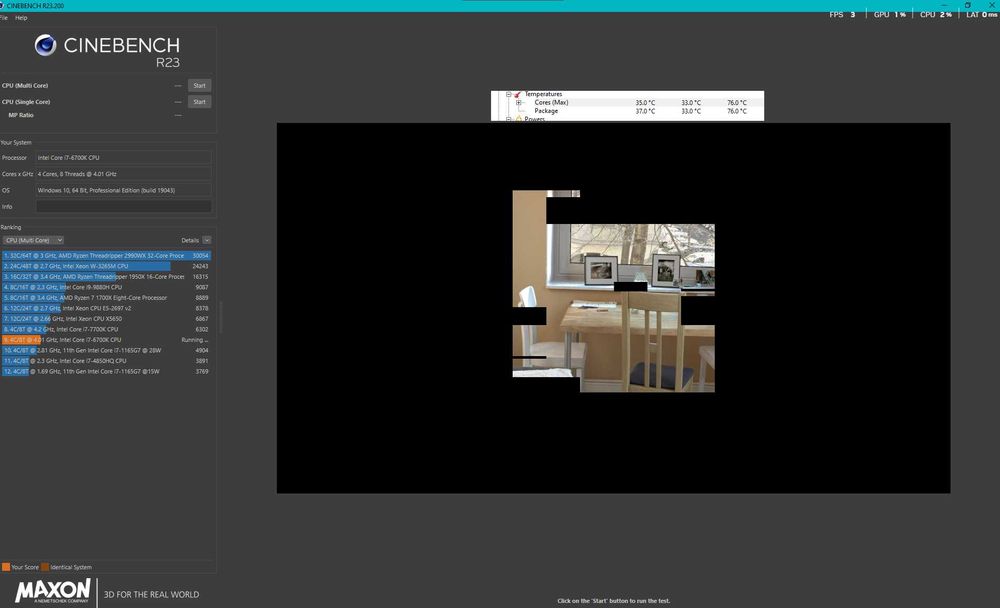Click the Cores x GHz value field

(x=124, y=174)
